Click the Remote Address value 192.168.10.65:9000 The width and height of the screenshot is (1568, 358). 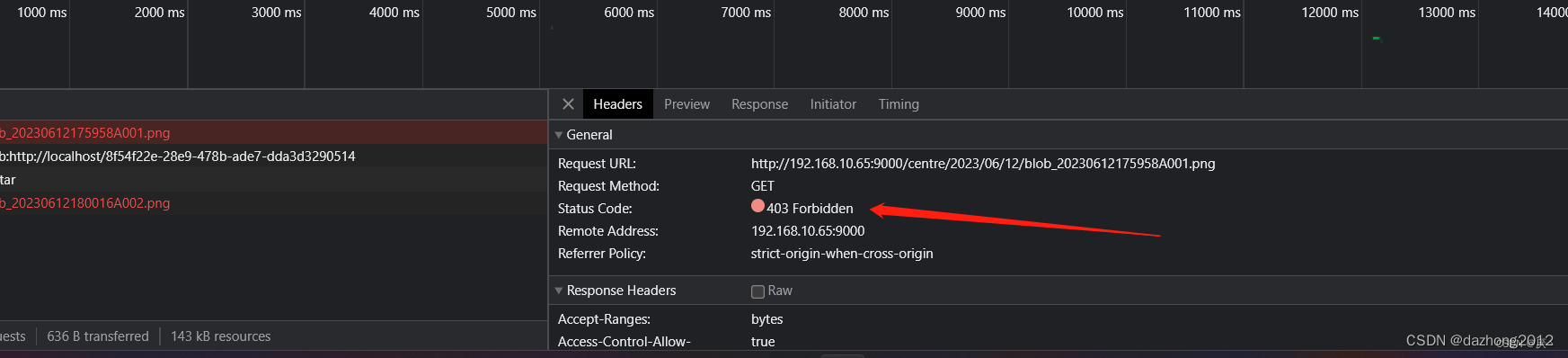tap(808, 231)
